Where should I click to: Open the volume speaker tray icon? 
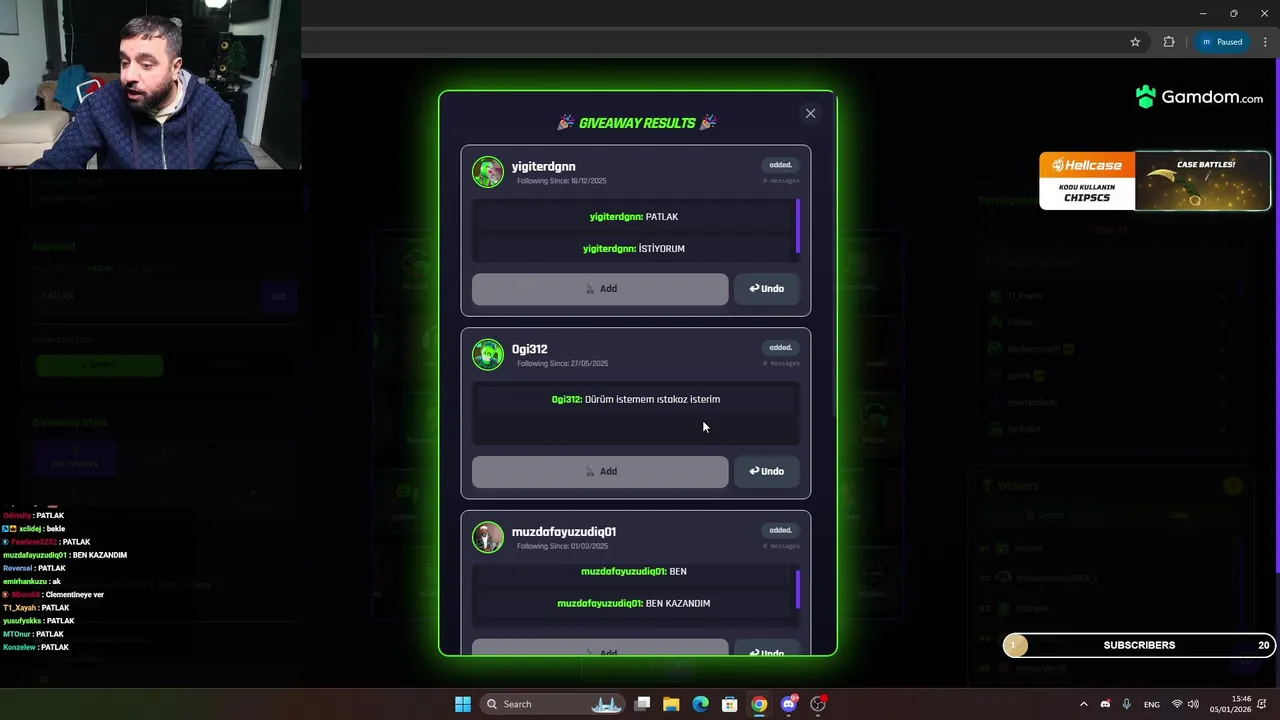tap(1193, 704)
